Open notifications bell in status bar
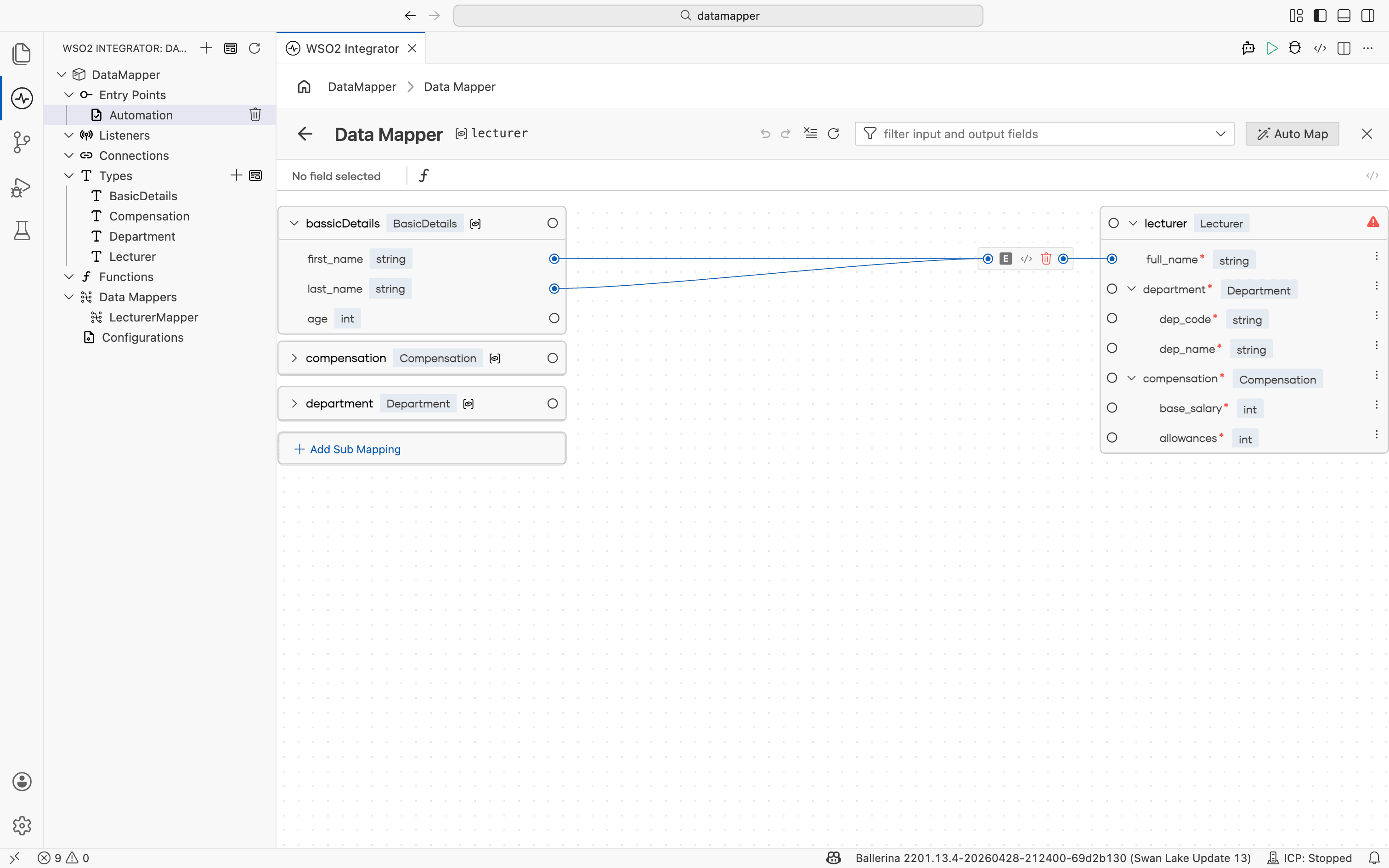Image resolution: width=1389 pixels, height=868 pixels. (x=1374, y=858)
